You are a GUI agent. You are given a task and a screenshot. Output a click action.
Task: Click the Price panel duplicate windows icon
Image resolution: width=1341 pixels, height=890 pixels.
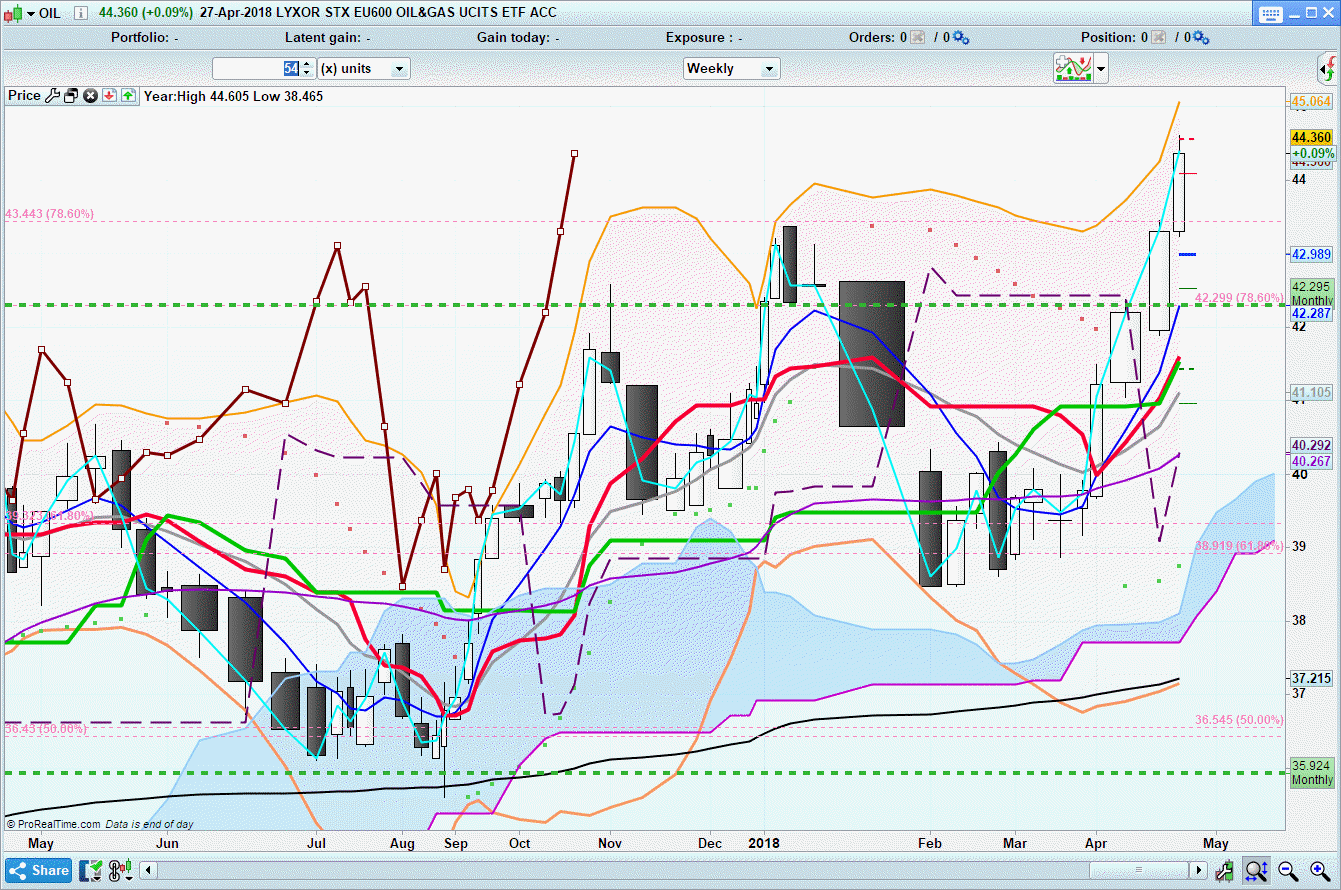point(71,96)
